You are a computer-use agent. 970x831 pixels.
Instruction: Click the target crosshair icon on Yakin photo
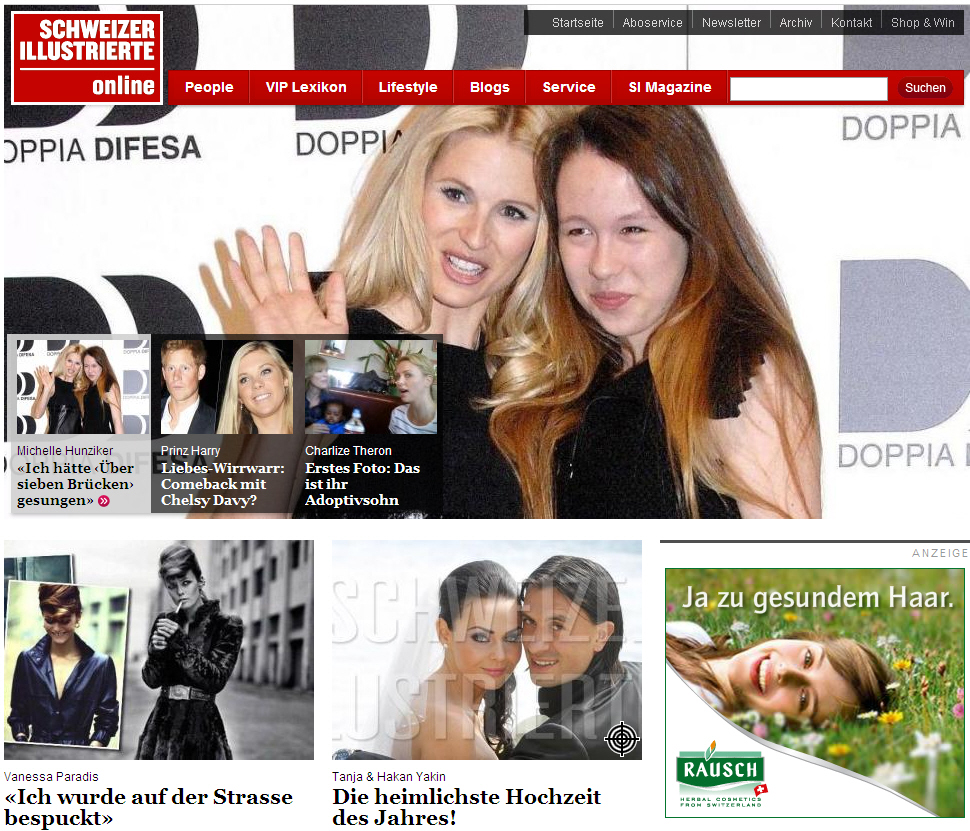click(622, 739)
